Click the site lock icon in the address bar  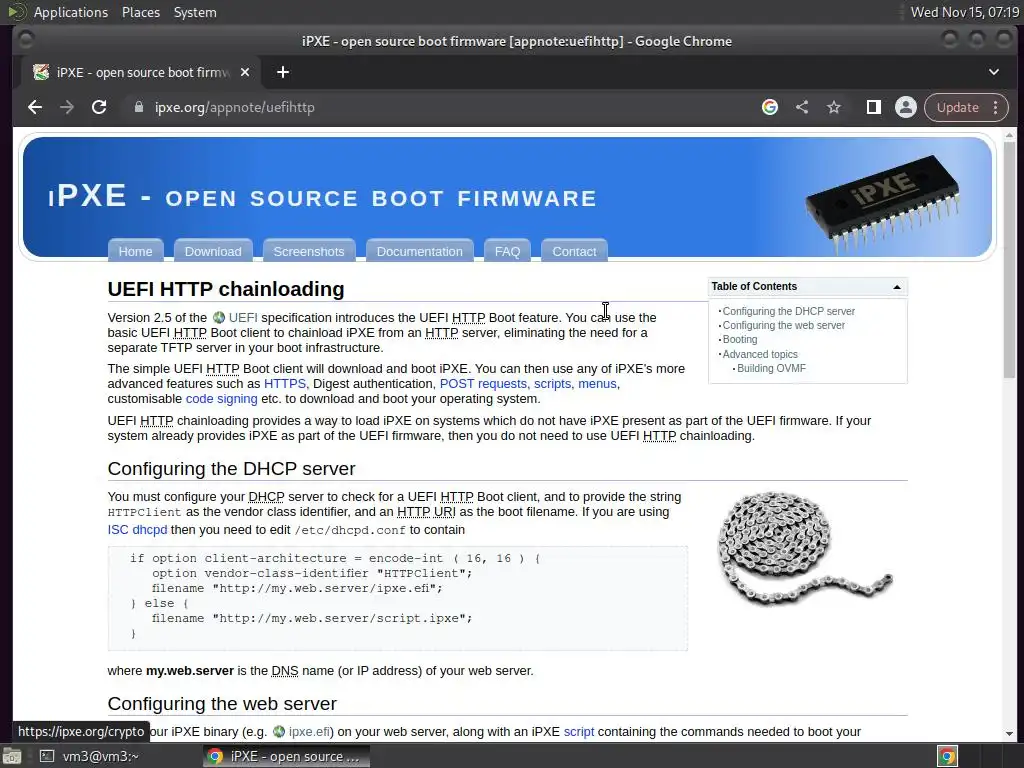[x=138, y=107]
